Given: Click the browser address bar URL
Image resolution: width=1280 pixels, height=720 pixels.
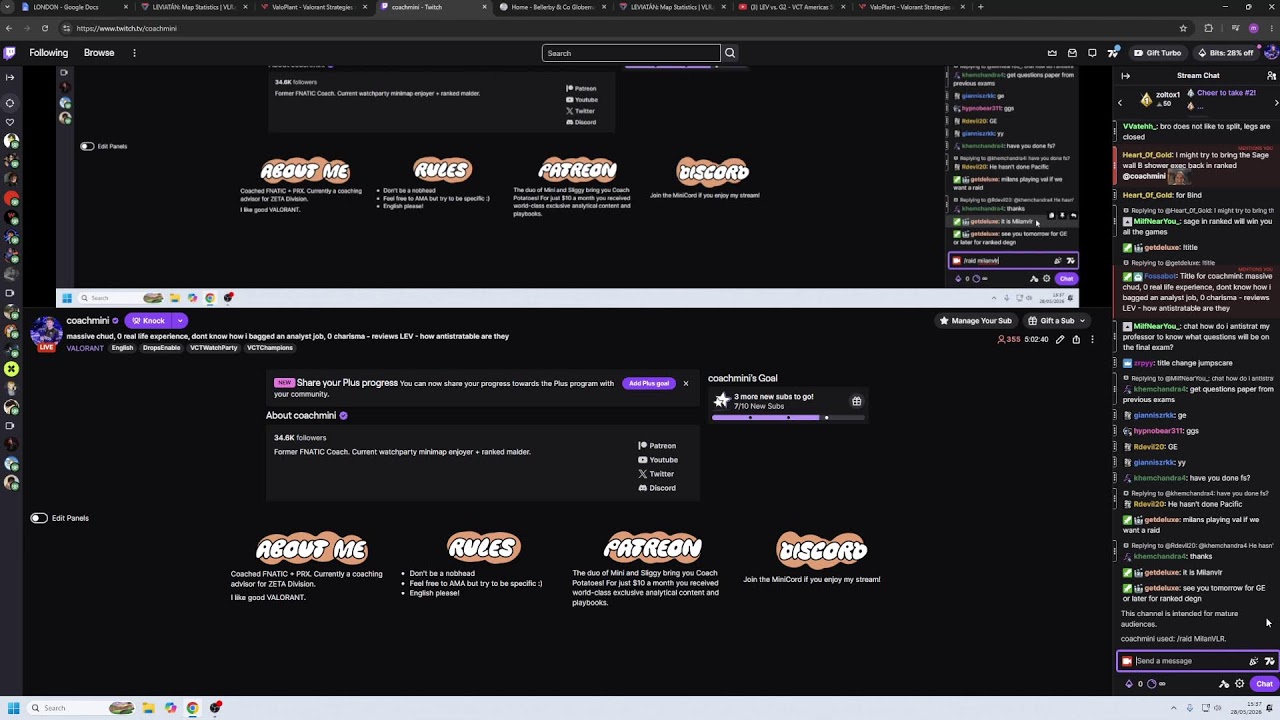Looking at the screenshot, I should [126, 28].
